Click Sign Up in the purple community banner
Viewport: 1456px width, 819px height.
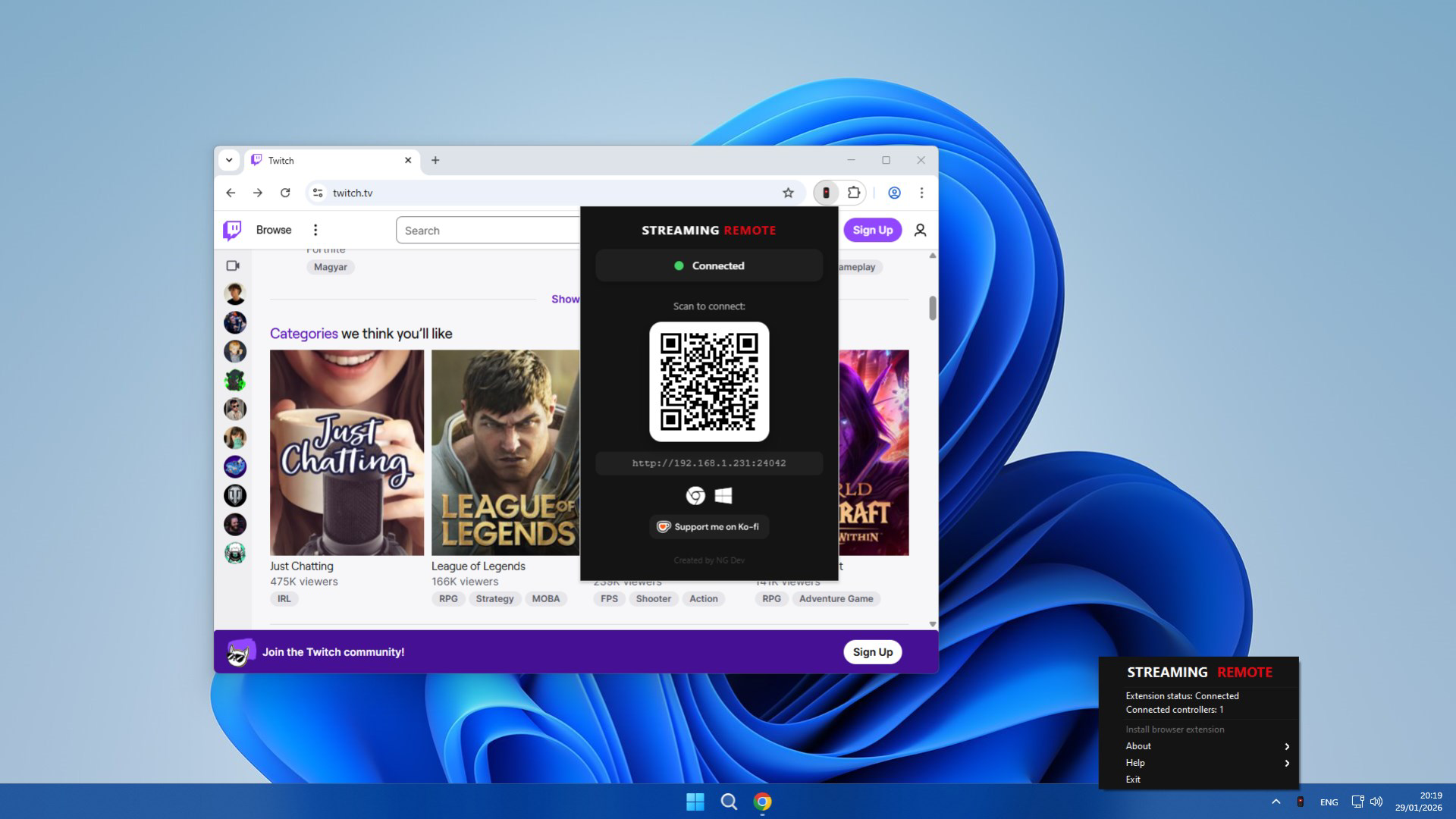click(x=873, y=652)
